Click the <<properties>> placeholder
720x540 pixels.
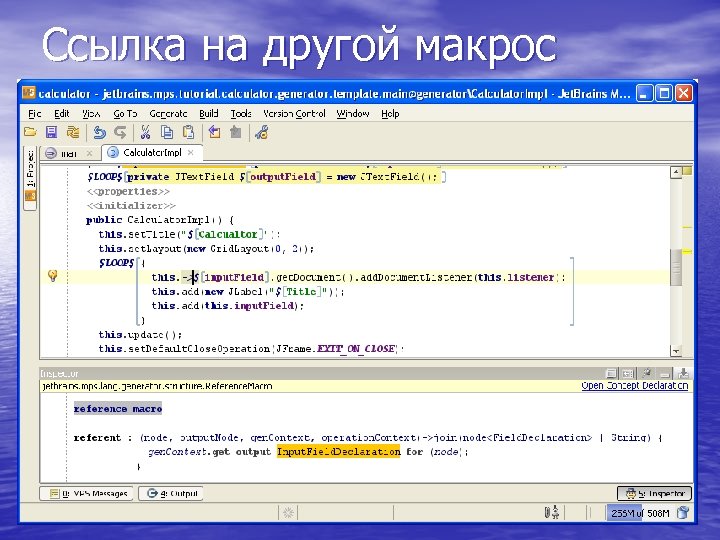[128, 191]
